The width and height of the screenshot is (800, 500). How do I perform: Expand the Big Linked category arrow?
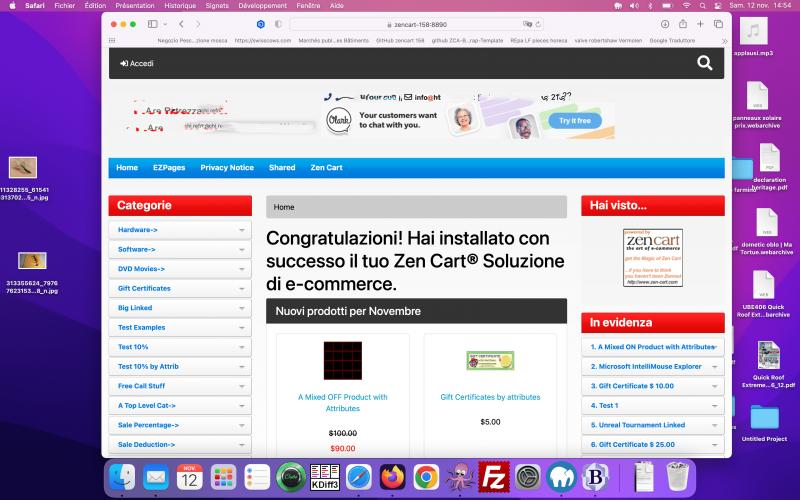click(x=242, y=308)
